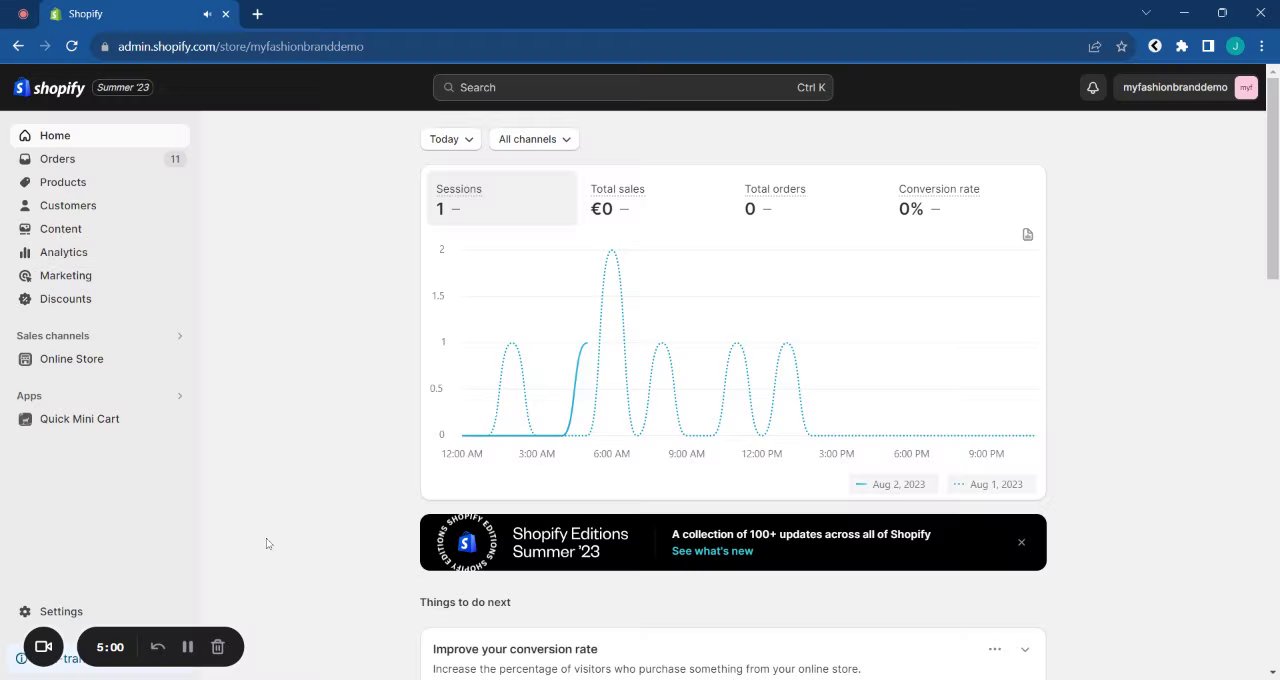Click the Aug 1, 2023 legend entry
Screen dimensions: 1280x680
(991, 485)
